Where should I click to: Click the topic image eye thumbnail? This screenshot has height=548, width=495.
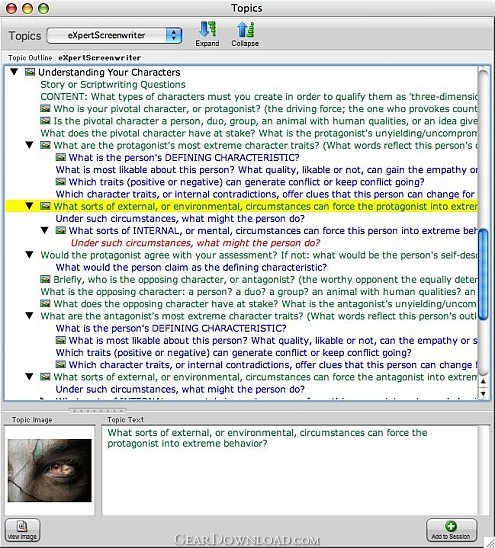[50, 470]
